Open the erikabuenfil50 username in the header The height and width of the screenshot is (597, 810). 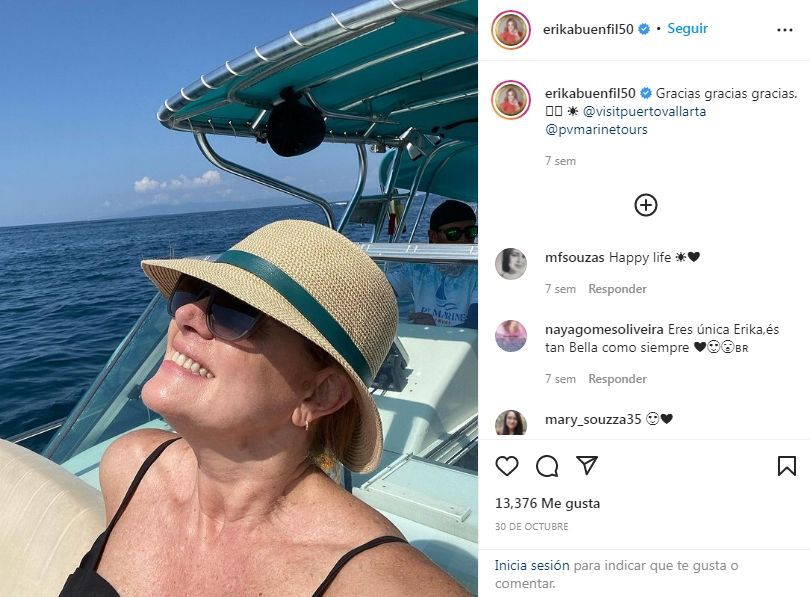(x=589, y=29)
